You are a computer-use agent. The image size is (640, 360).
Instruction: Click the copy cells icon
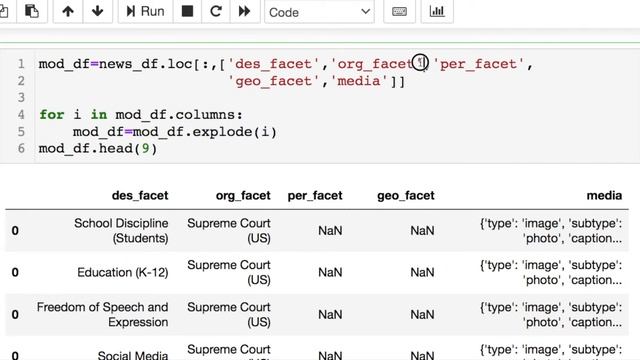tap(4, 11)
